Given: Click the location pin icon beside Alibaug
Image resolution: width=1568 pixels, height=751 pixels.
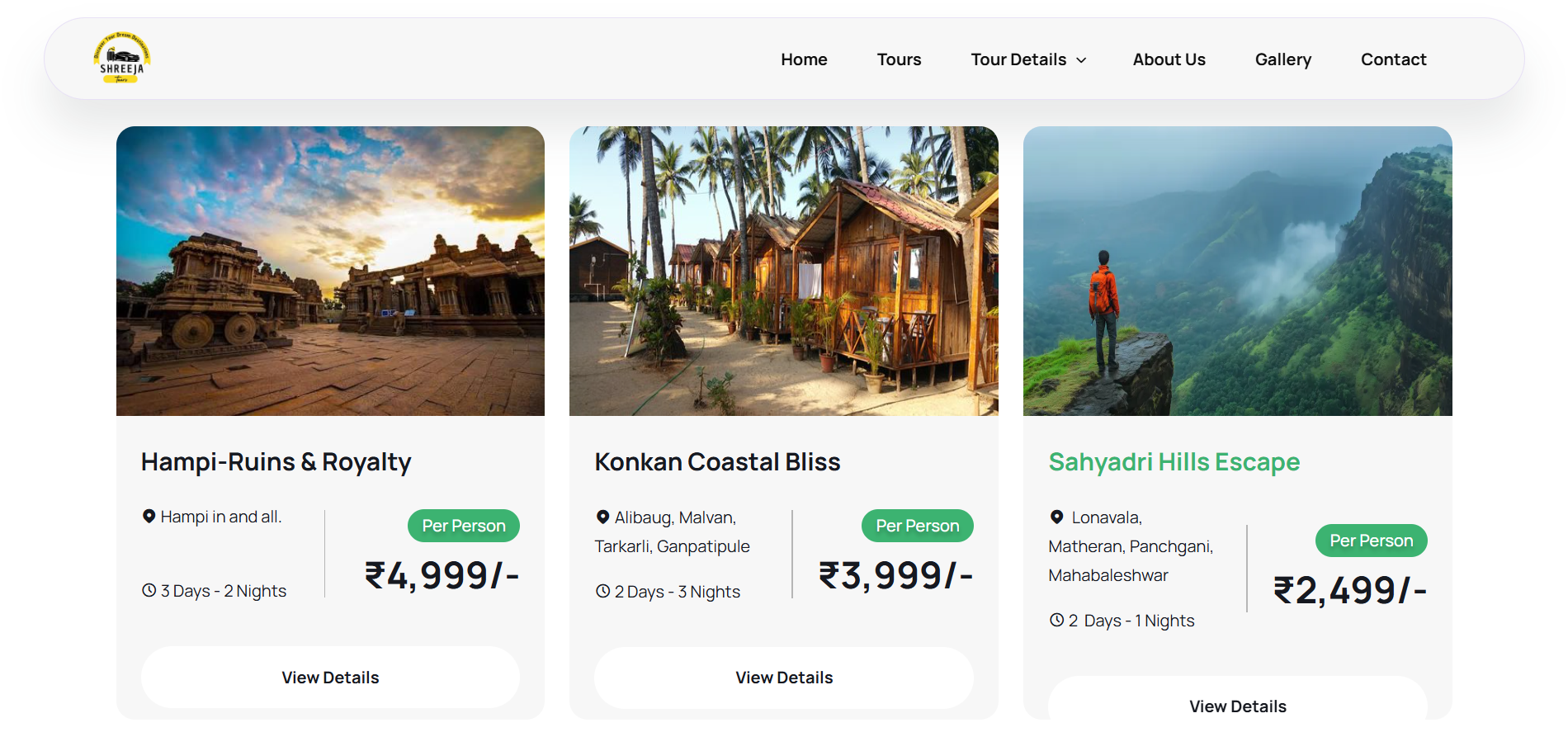Looking at the screenshot, I should click(x=603, y=517).
